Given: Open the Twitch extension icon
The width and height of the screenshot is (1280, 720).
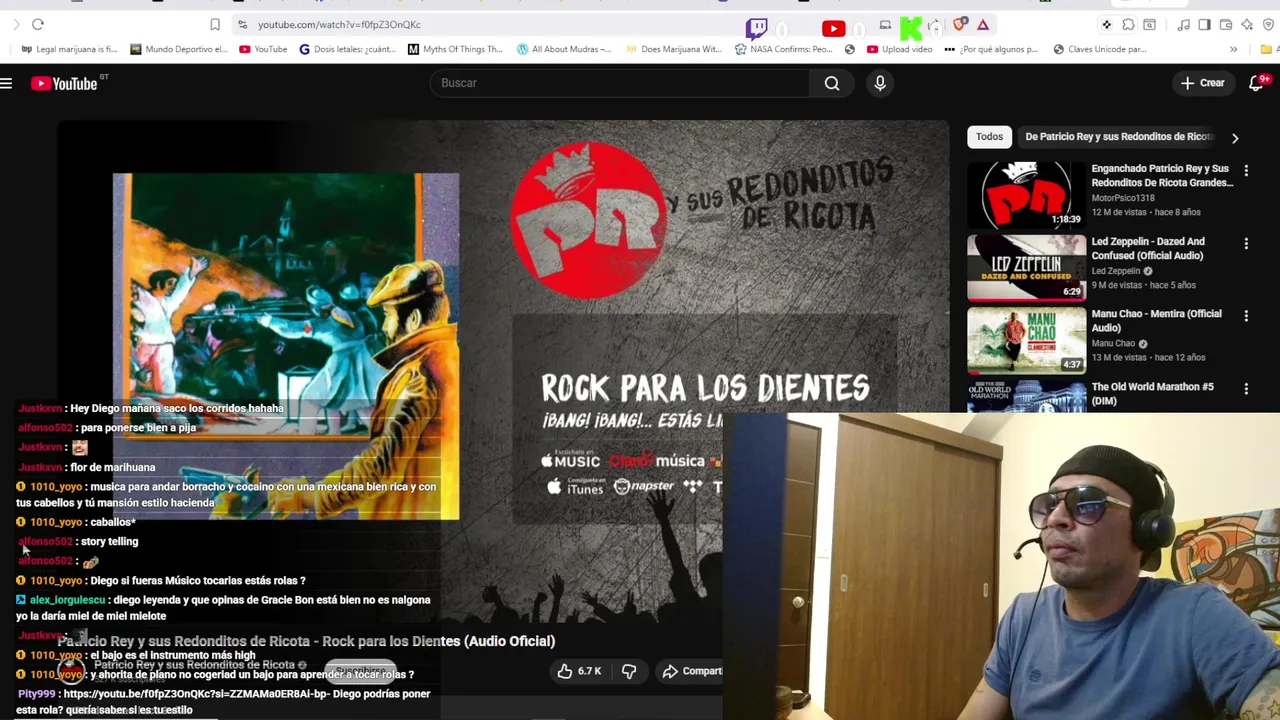Looking at the screenshot, I should tap(757, 28).
